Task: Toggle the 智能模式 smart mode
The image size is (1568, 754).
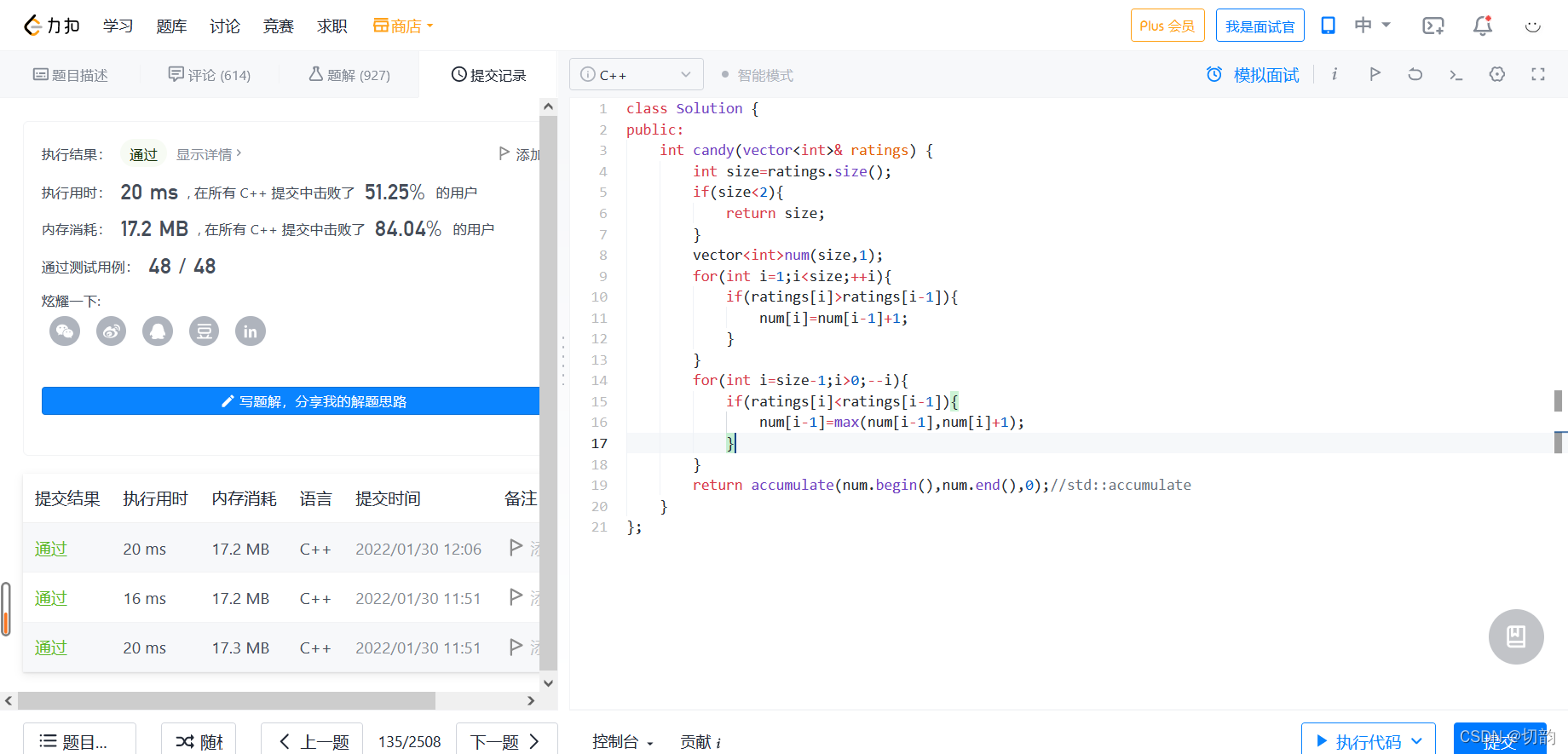Action: [x=758, y=75]
